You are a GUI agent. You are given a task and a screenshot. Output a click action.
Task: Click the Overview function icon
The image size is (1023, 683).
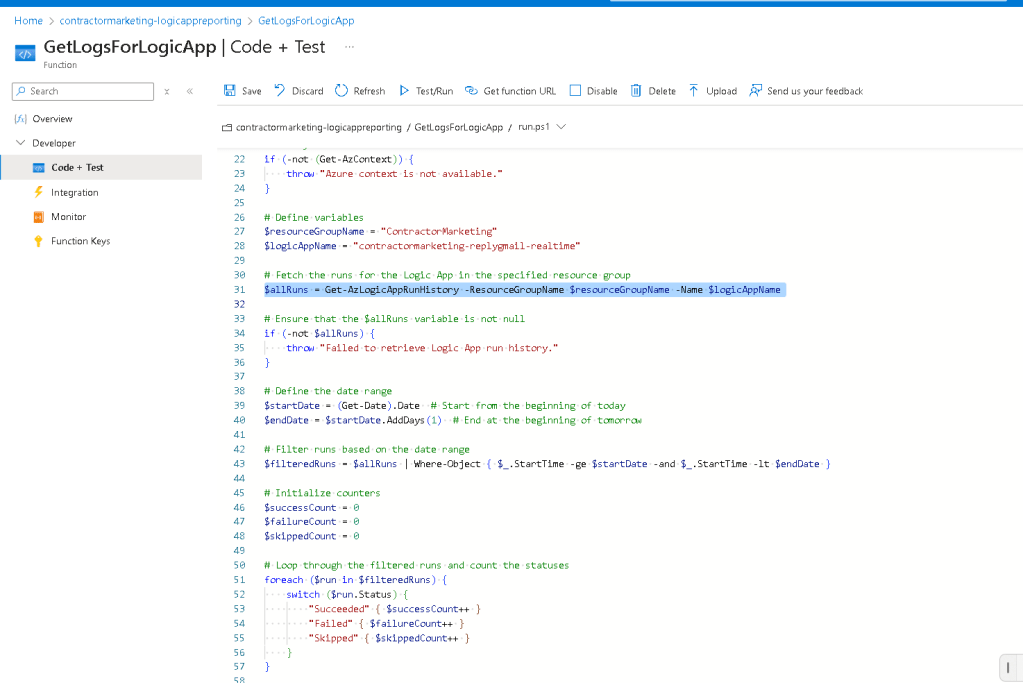[x=20, y=119]
